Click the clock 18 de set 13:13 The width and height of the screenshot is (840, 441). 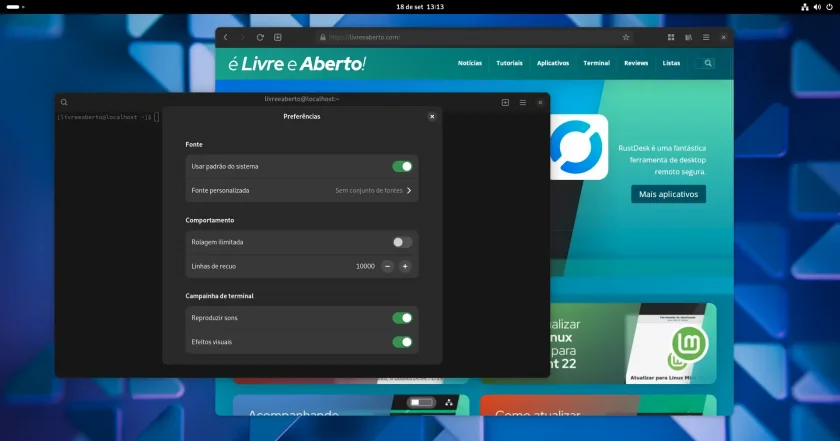[420, 7]
